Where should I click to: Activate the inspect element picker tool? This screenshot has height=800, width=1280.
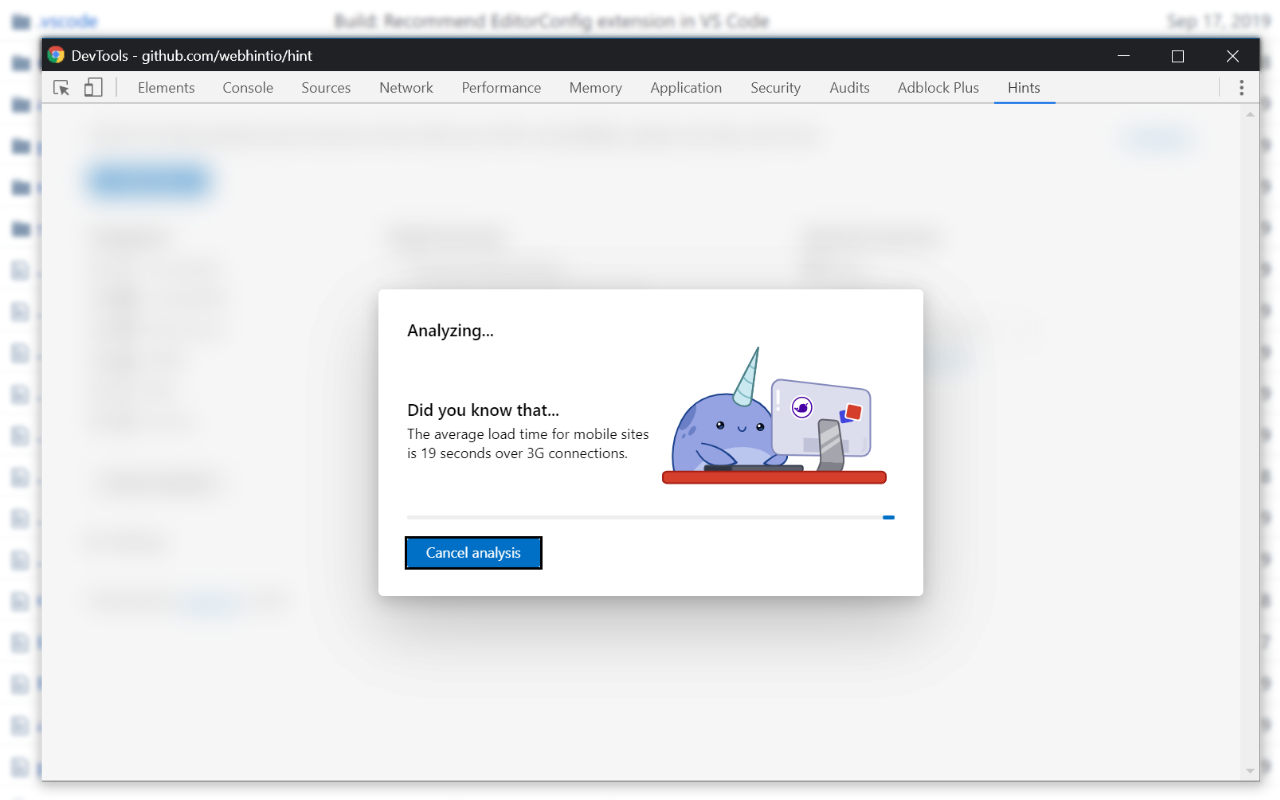click(x=61, y=88)
